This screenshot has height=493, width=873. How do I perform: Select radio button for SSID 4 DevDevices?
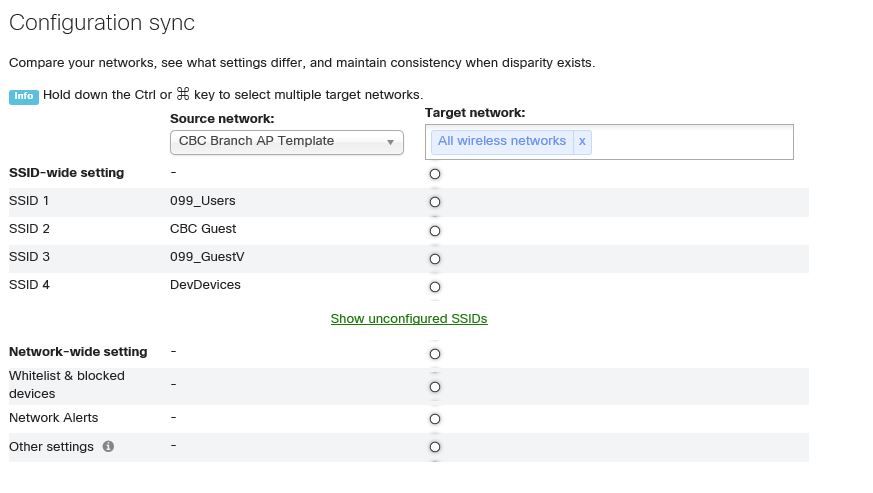pyautogui.click(x=435, y=287)
